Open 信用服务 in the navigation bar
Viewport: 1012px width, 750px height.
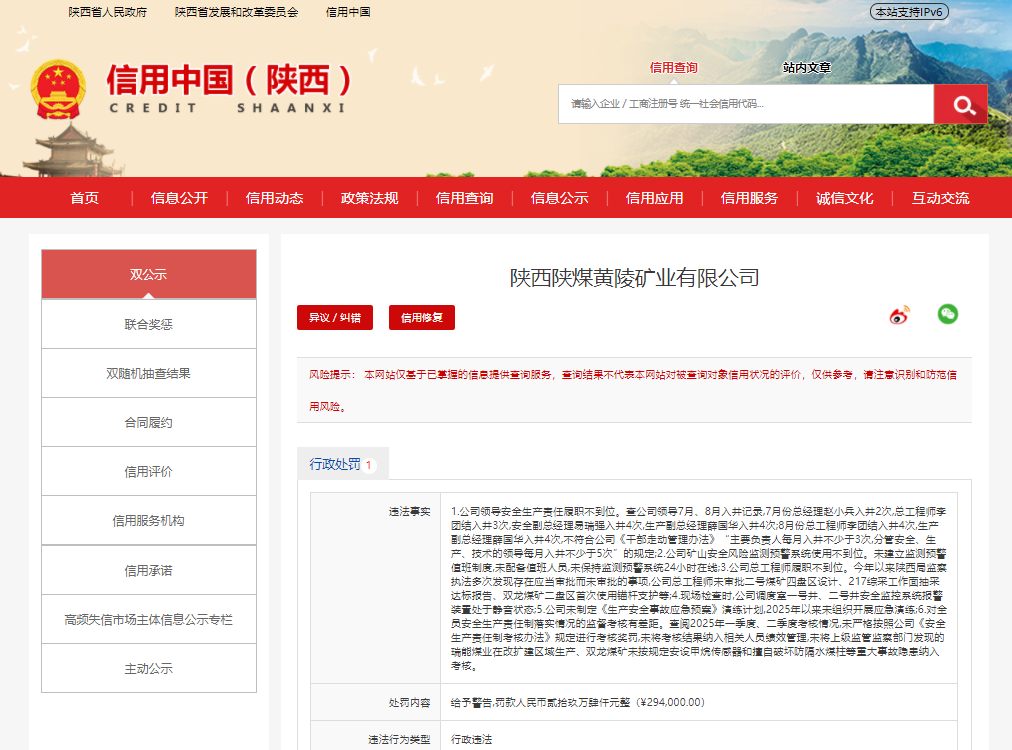click(x=749, y=198)
